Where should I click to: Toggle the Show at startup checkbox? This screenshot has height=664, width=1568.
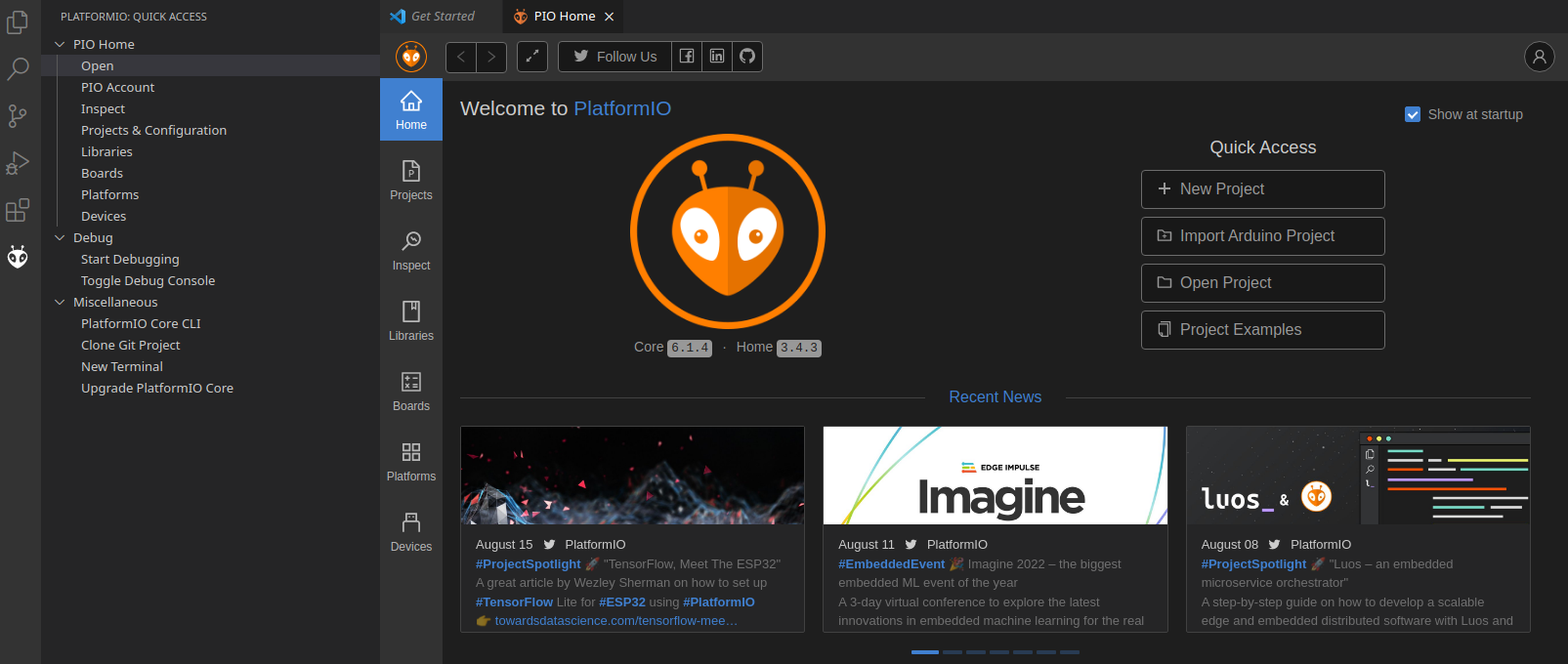click(1412, 114)
